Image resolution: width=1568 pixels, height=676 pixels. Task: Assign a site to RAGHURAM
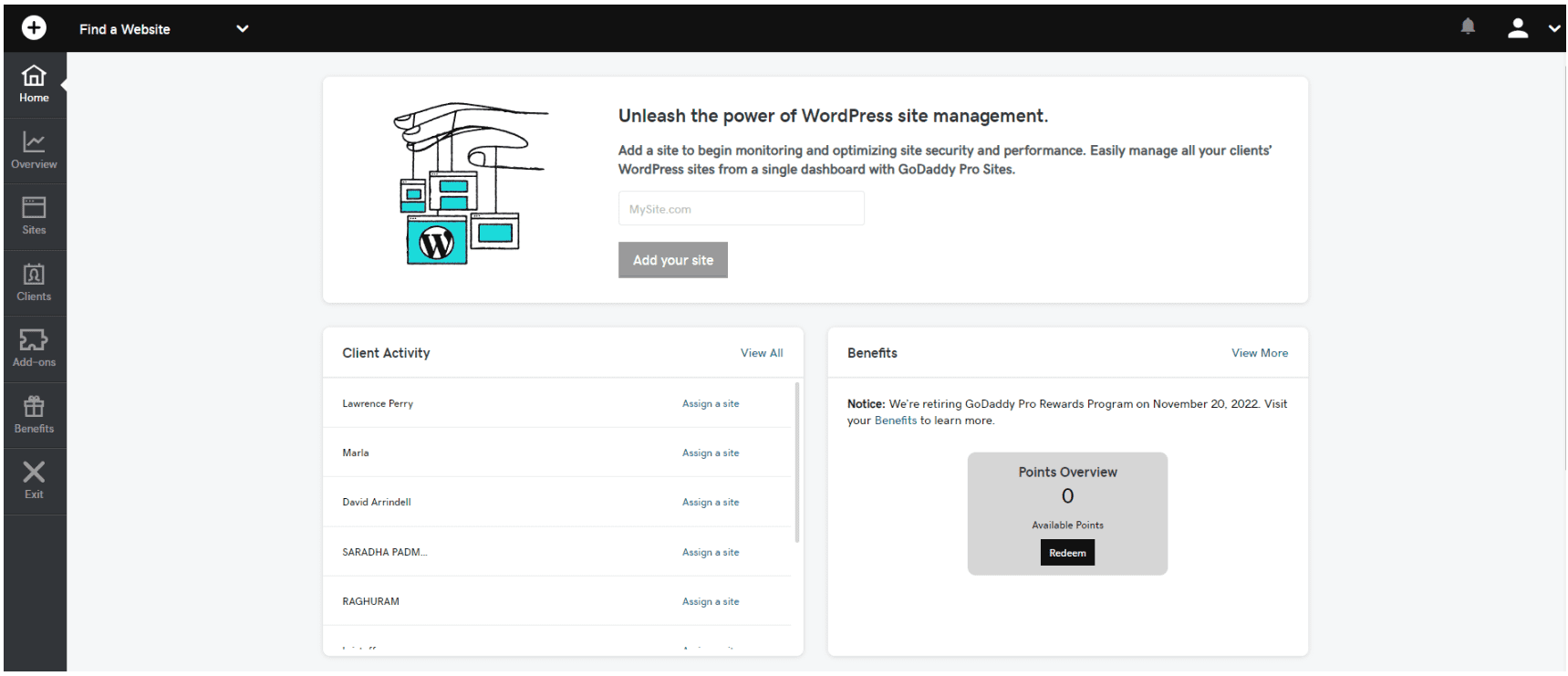(711, 601)
